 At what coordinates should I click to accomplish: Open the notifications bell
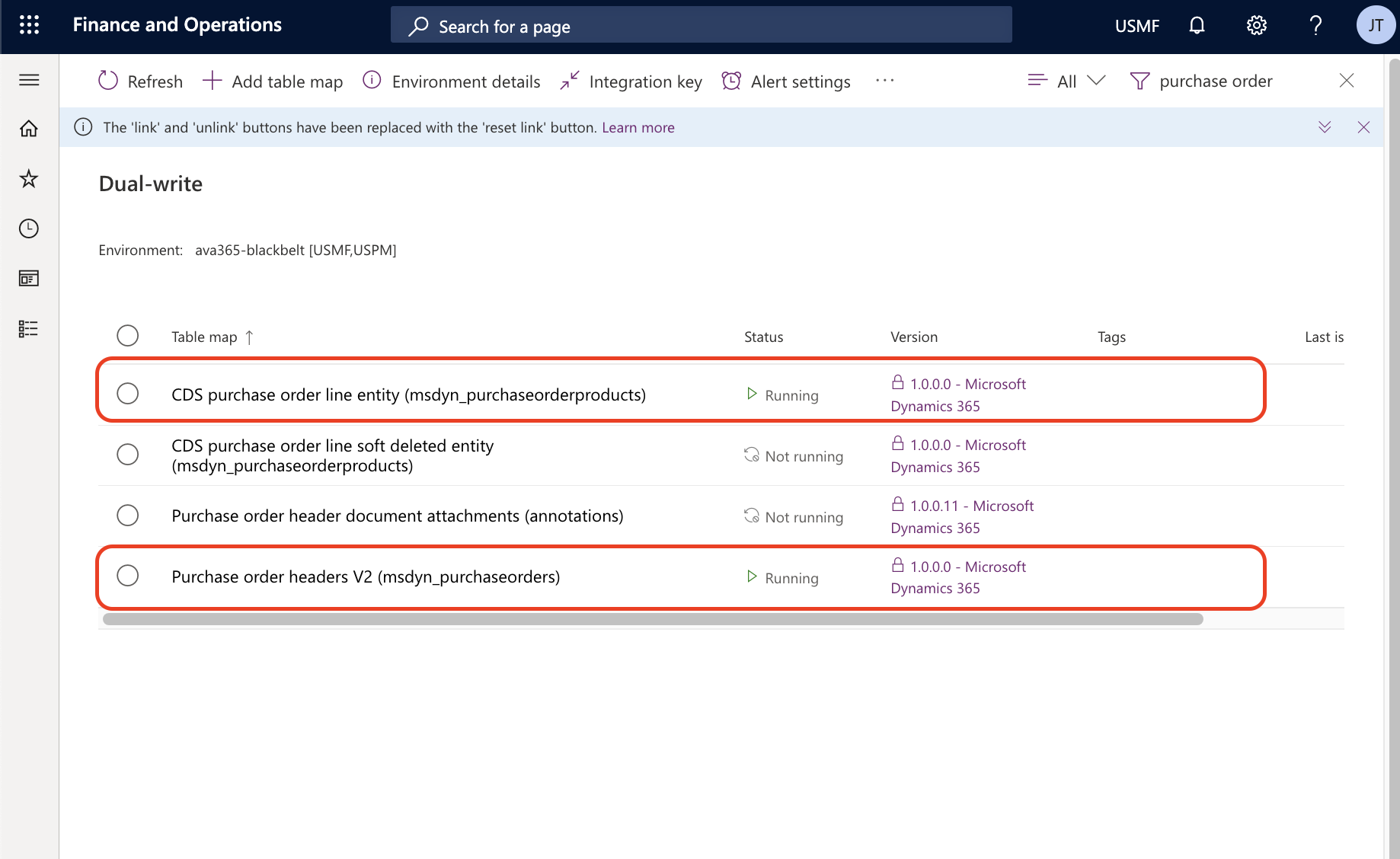pyautogui.click(x=1197, y=26)
